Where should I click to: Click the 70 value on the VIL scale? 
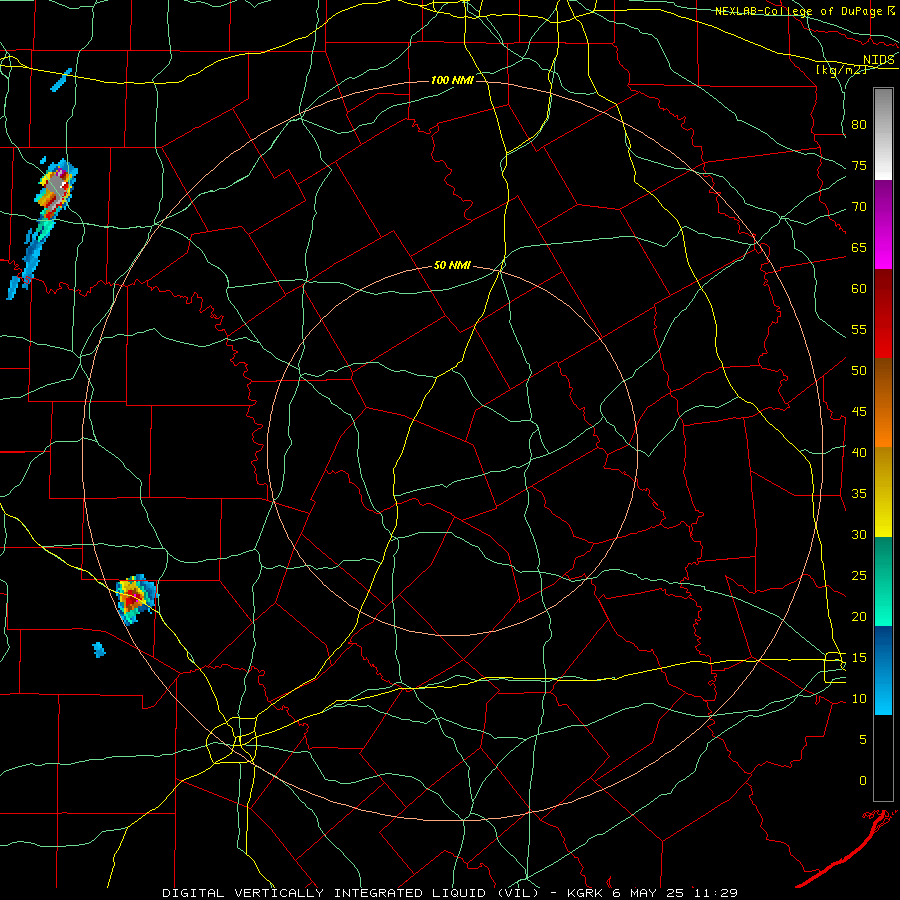[x=859, y=207]
